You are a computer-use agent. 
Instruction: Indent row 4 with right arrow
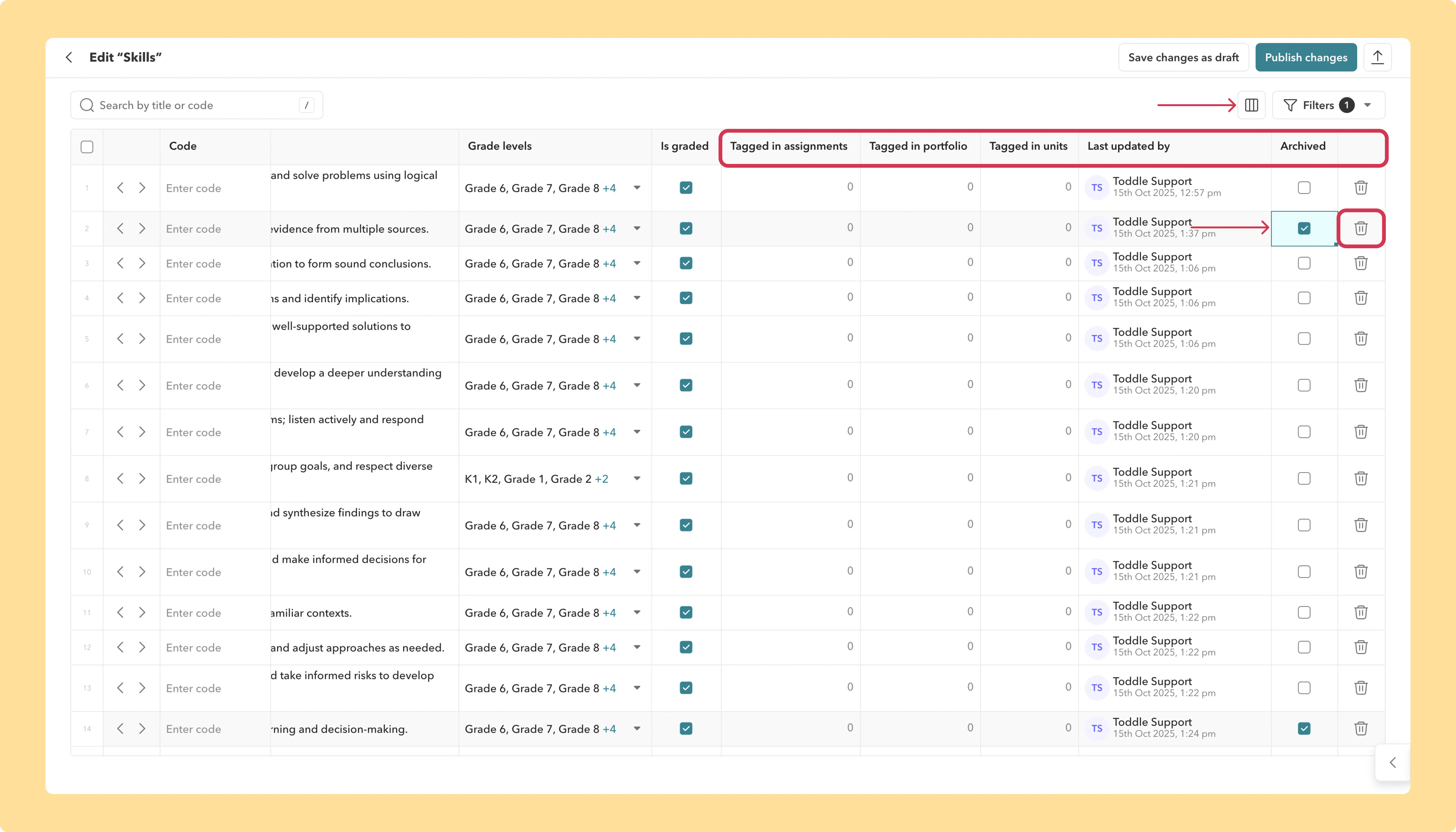point(142,298)
